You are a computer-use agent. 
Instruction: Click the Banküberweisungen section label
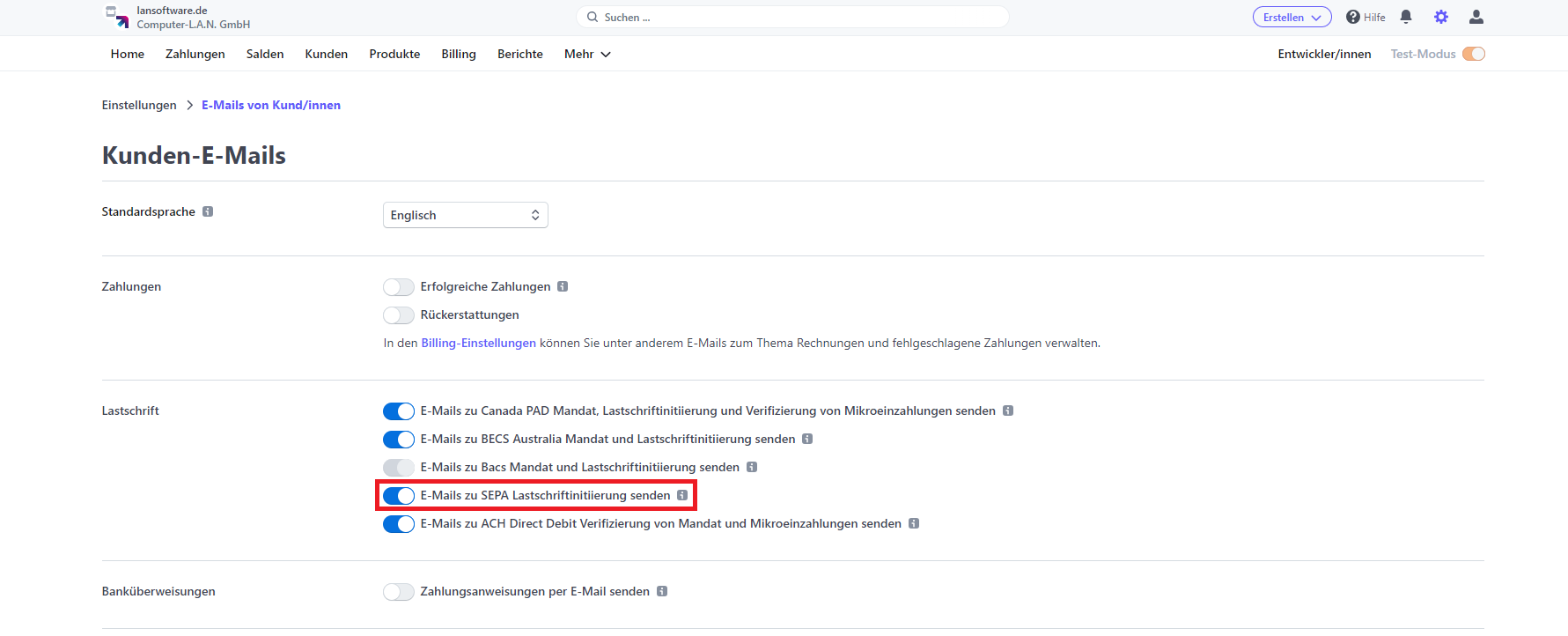(x=158, y=591)
